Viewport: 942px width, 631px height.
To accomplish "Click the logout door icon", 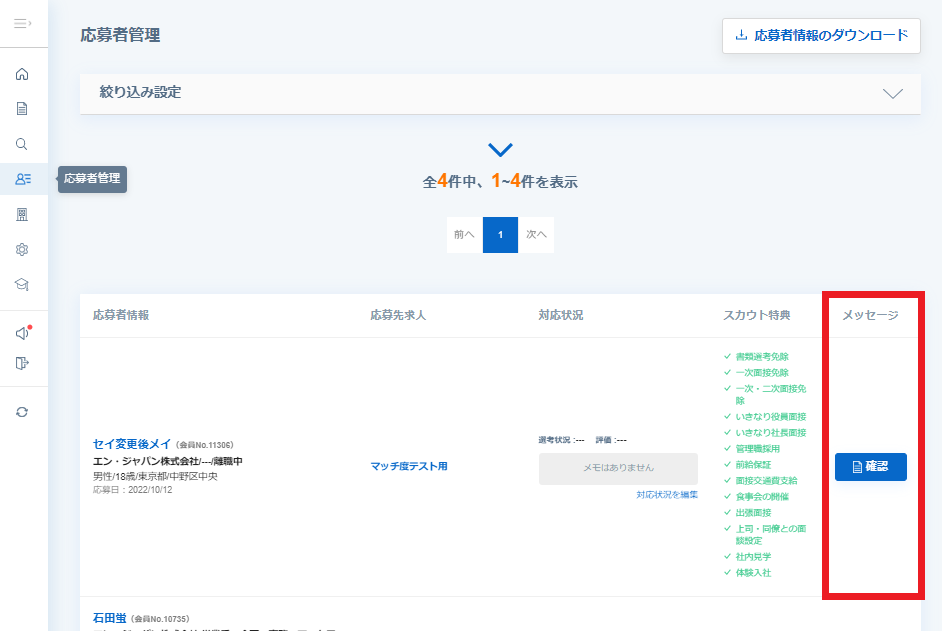I will tap(22, 363).
